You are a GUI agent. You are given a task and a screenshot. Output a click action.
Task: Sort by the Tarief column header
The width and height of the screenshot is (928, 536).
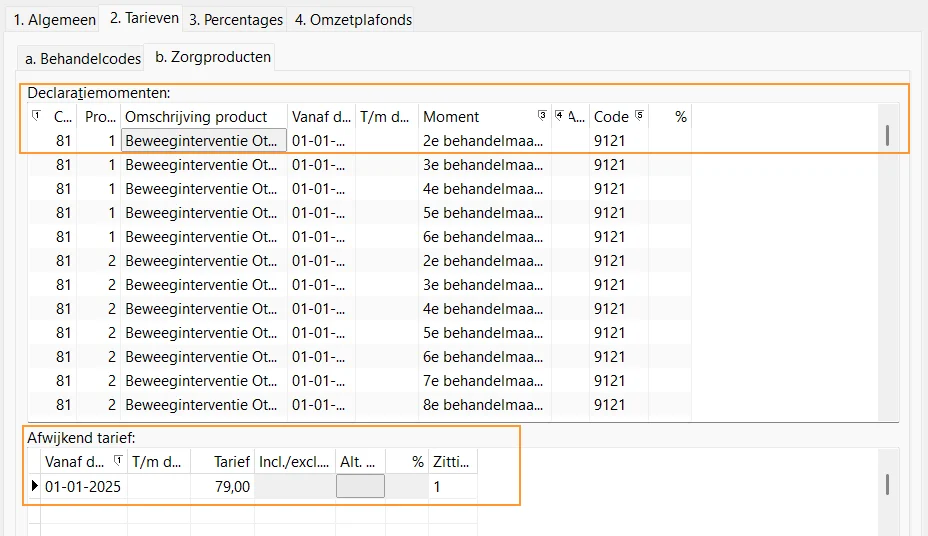point(222,462)
